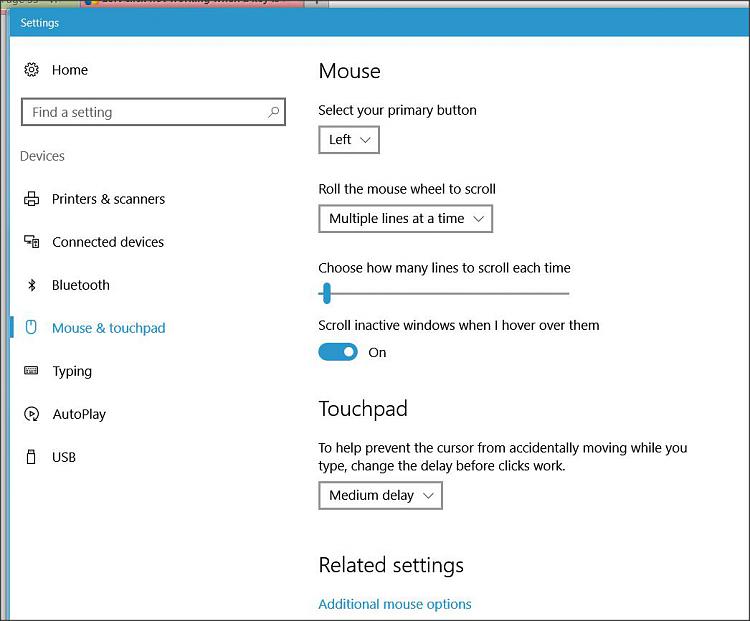The height and width of the screenshot is (621, 750).
Task: Open USB settings page
Action: coord(64,457)
